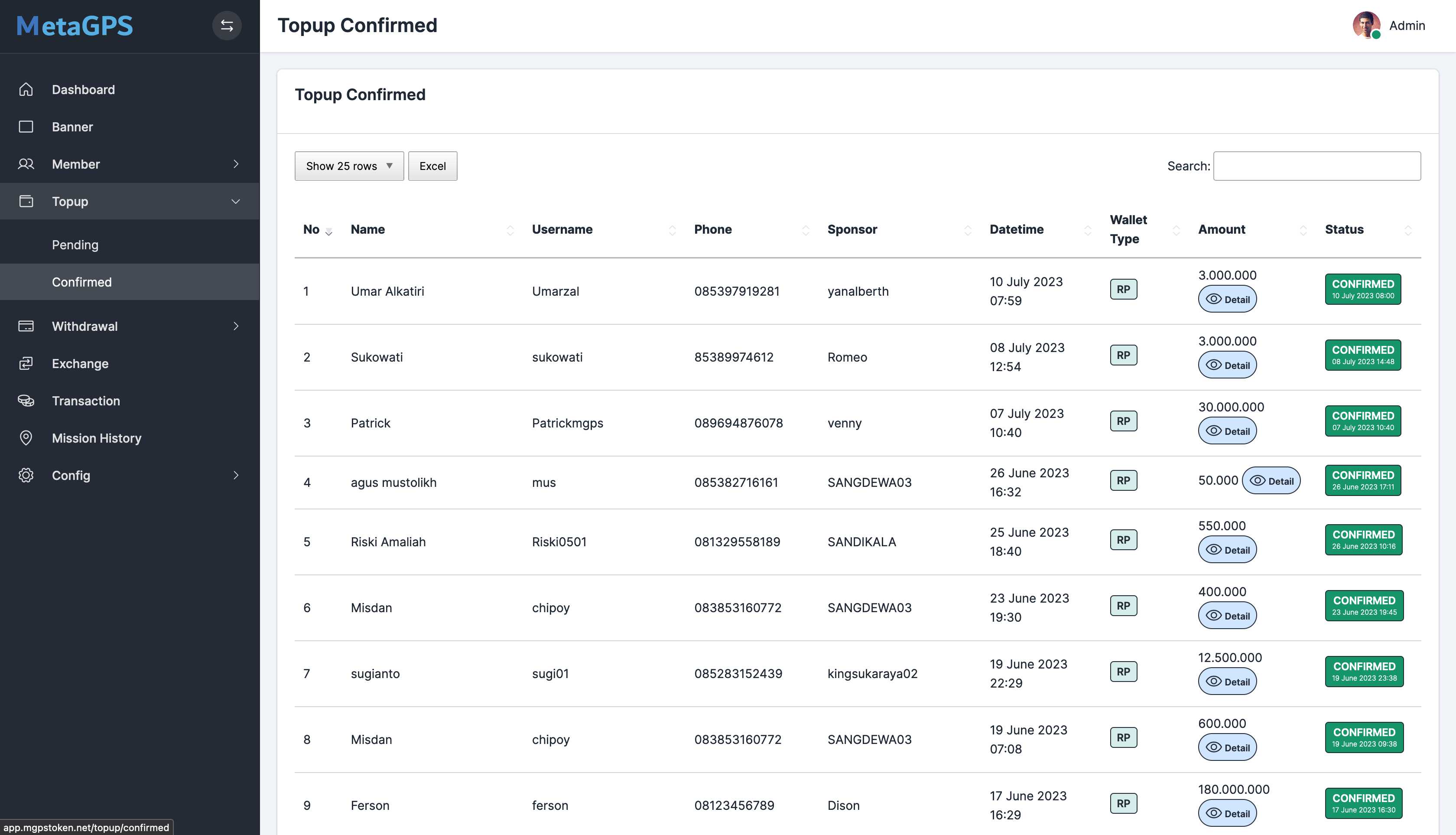
Task: Click name Riski Amaliah
Action: 388,542
